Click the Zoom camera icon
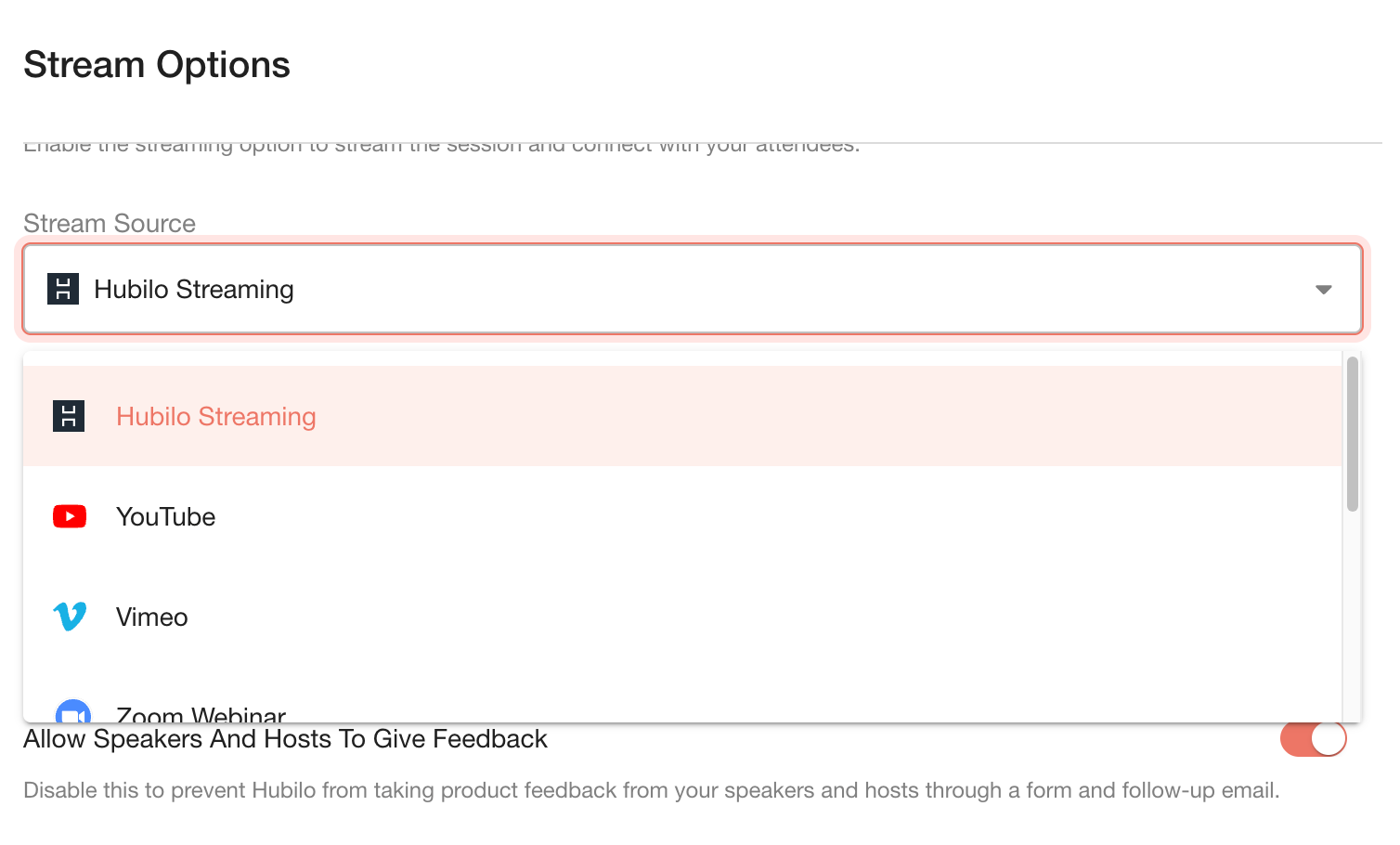1400x845 pixels. [x=72, y=713]
